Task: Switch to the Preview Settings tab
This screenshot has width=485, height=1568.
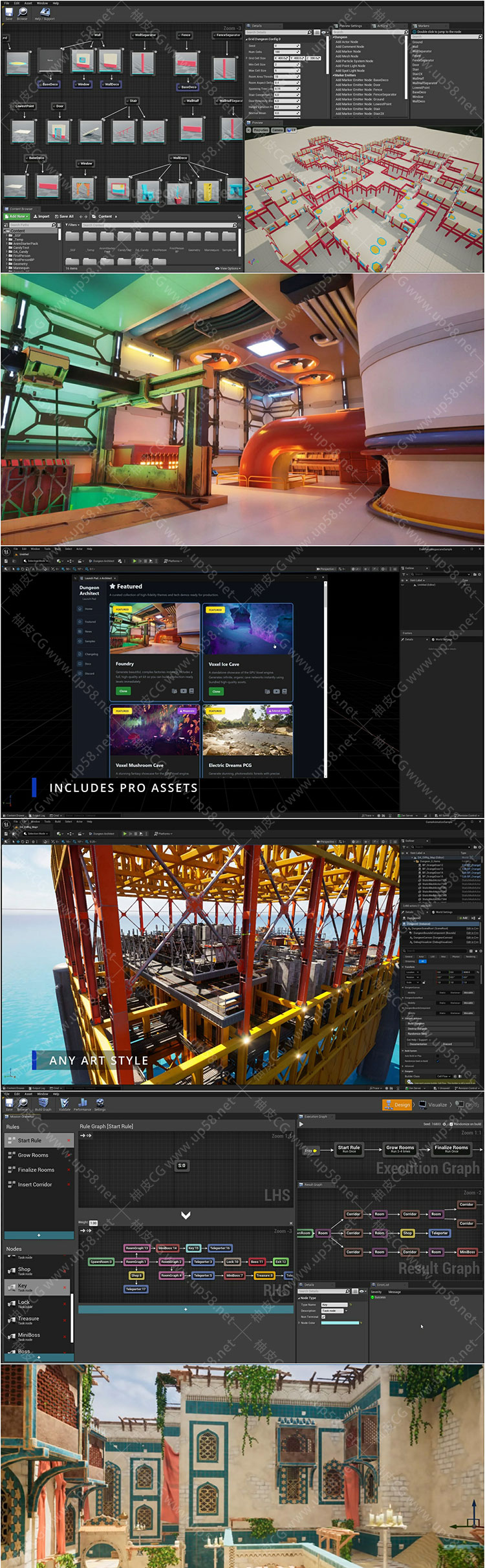Action: point(350,26)
